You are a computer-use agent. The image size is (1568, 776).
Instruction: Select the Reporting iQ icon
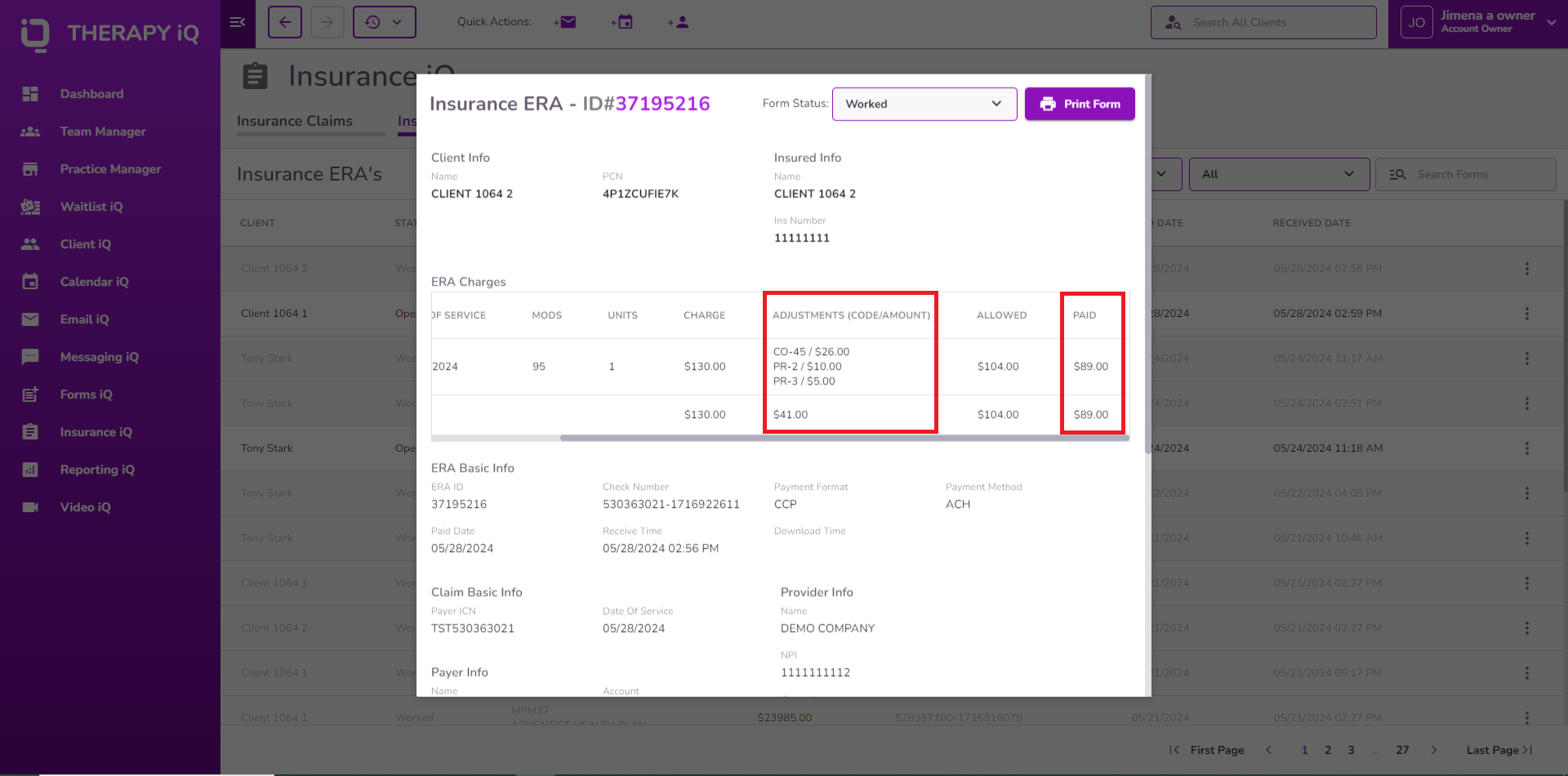pos(30,470)
